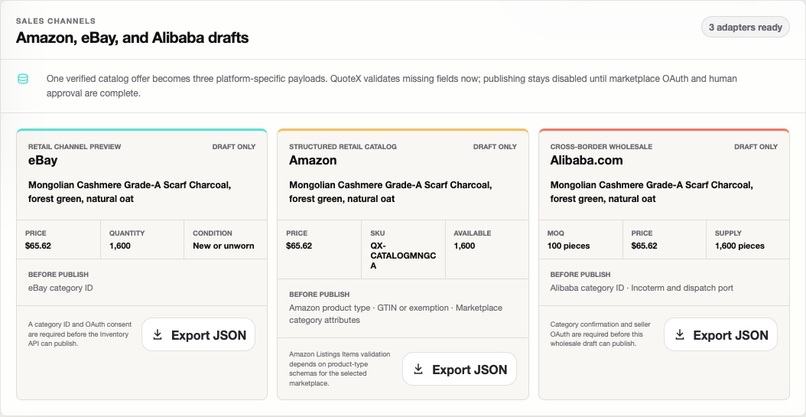The width and height of the screenshot is (806, 417).
Task: Click the 'AVAILABLE' field label
Action: tap(472, 233)
